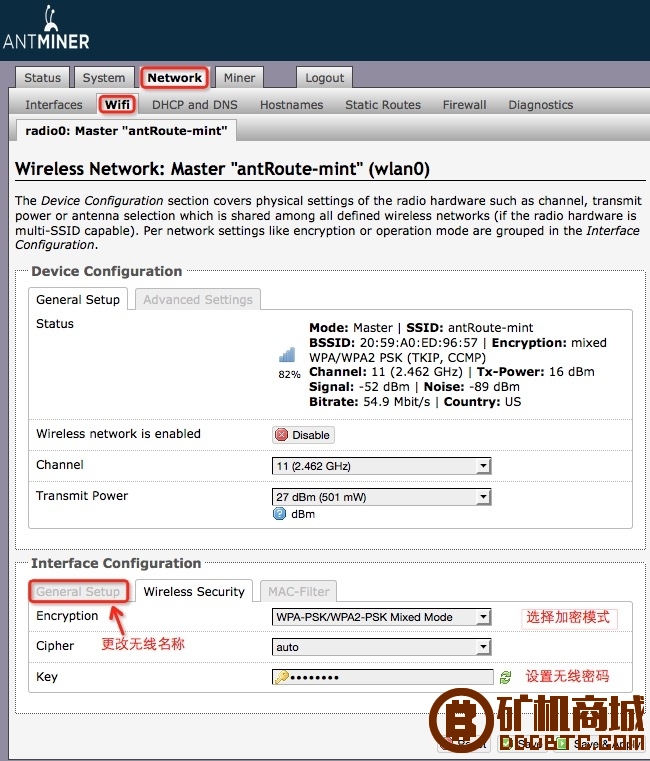Open the MAC-Filter tab
650x761 pixels.
click(299, 592)
